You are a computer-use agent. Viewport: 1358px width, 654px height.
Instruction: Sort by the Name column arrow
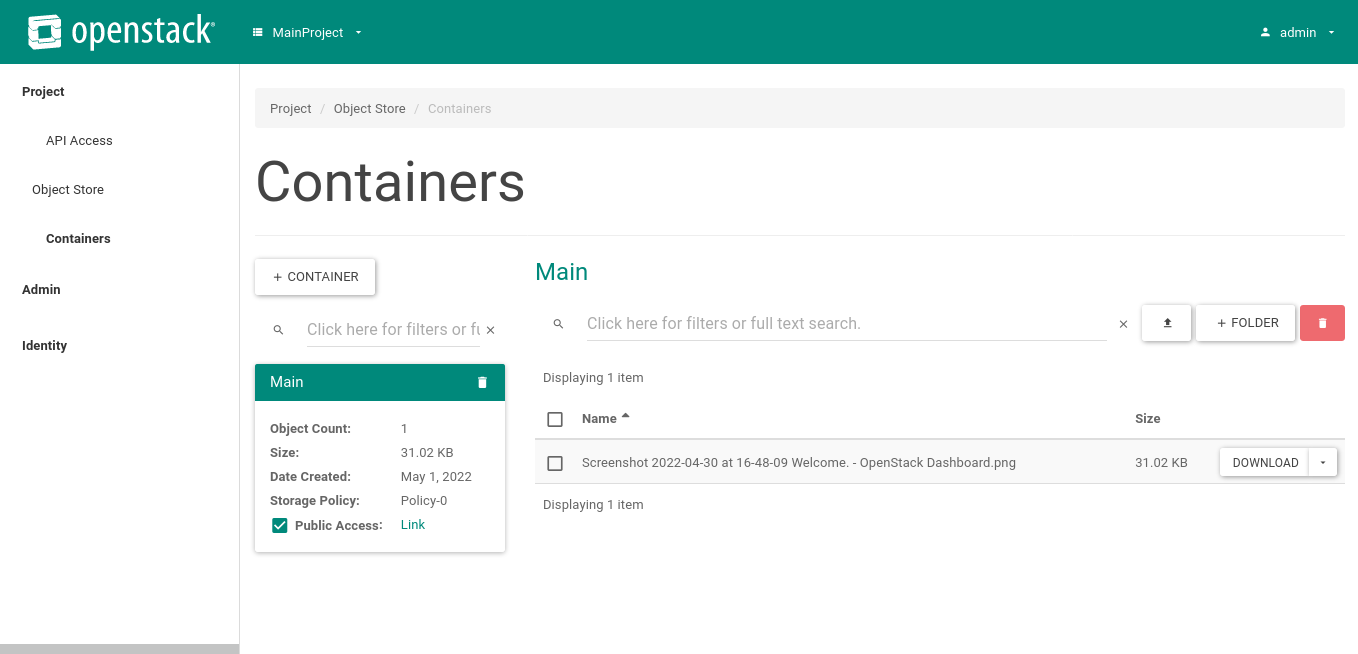[x=626, y=416]
